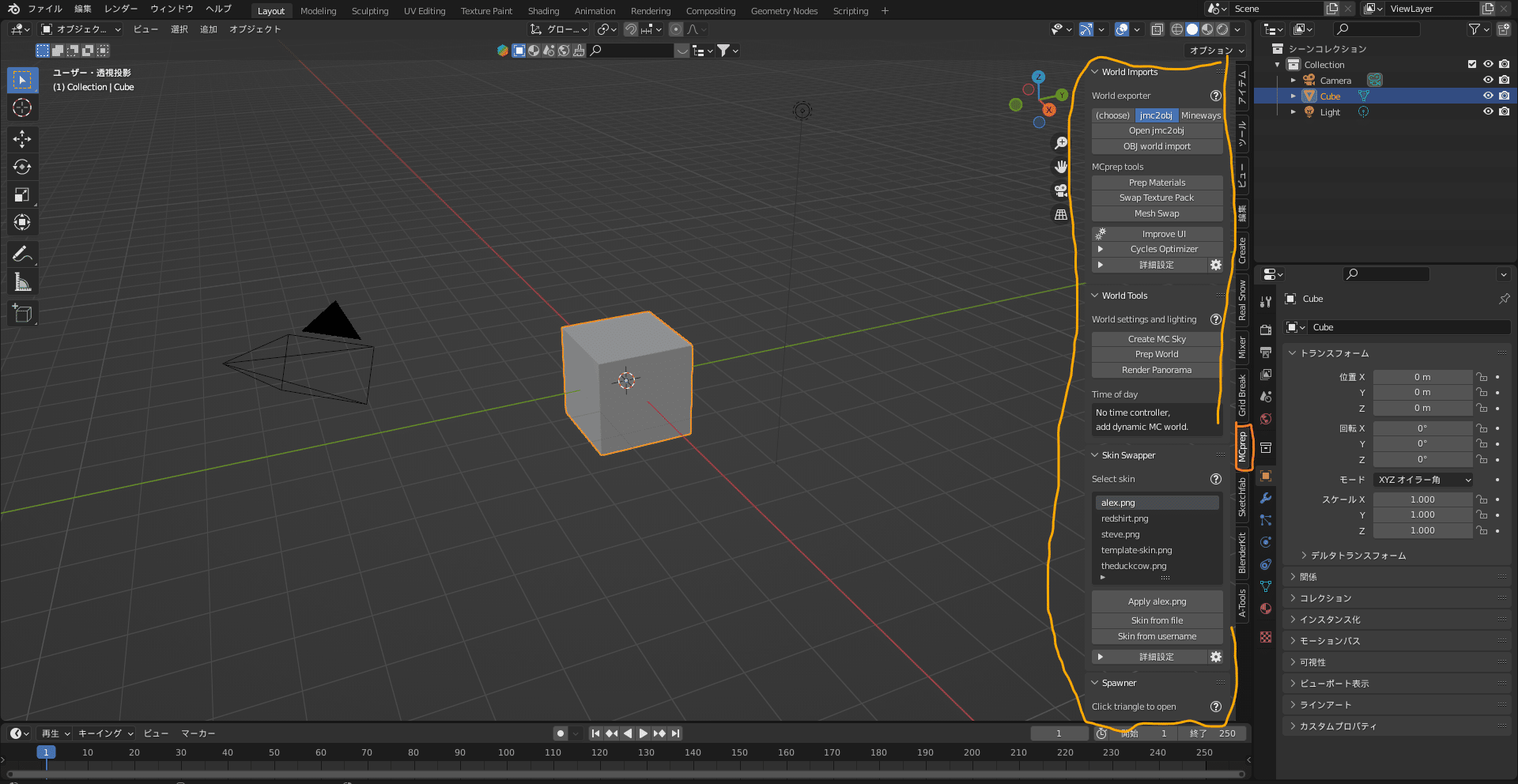Viewport: 1518px width, 784px height.
Task: Switch to the Sculpting workspace tab
Action: click(370, 11)
